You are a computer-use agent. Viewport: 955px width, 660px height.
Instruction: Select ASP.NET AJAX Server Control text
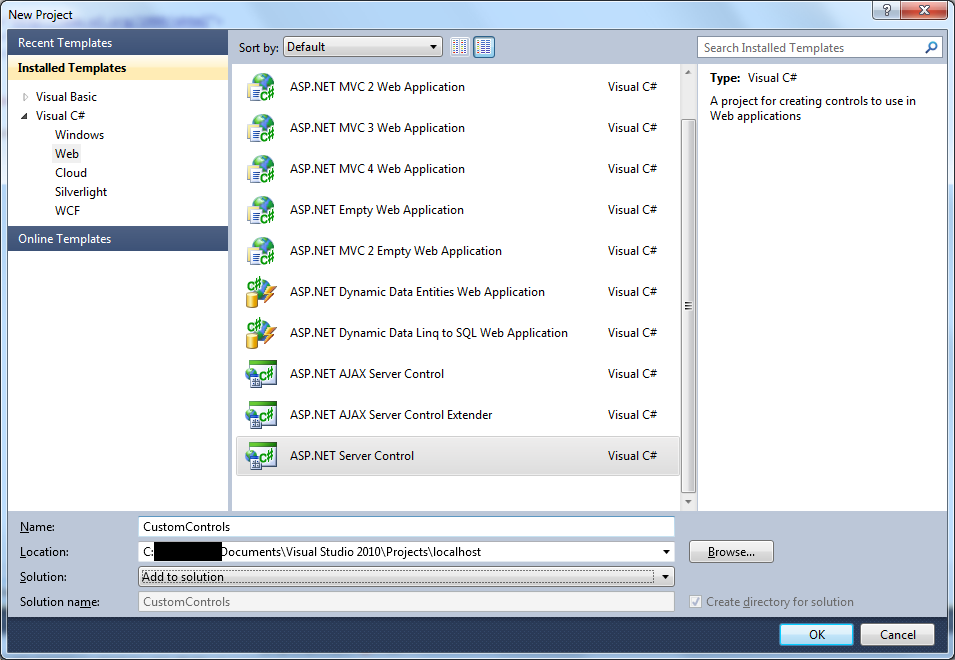(x=367, y=374)
